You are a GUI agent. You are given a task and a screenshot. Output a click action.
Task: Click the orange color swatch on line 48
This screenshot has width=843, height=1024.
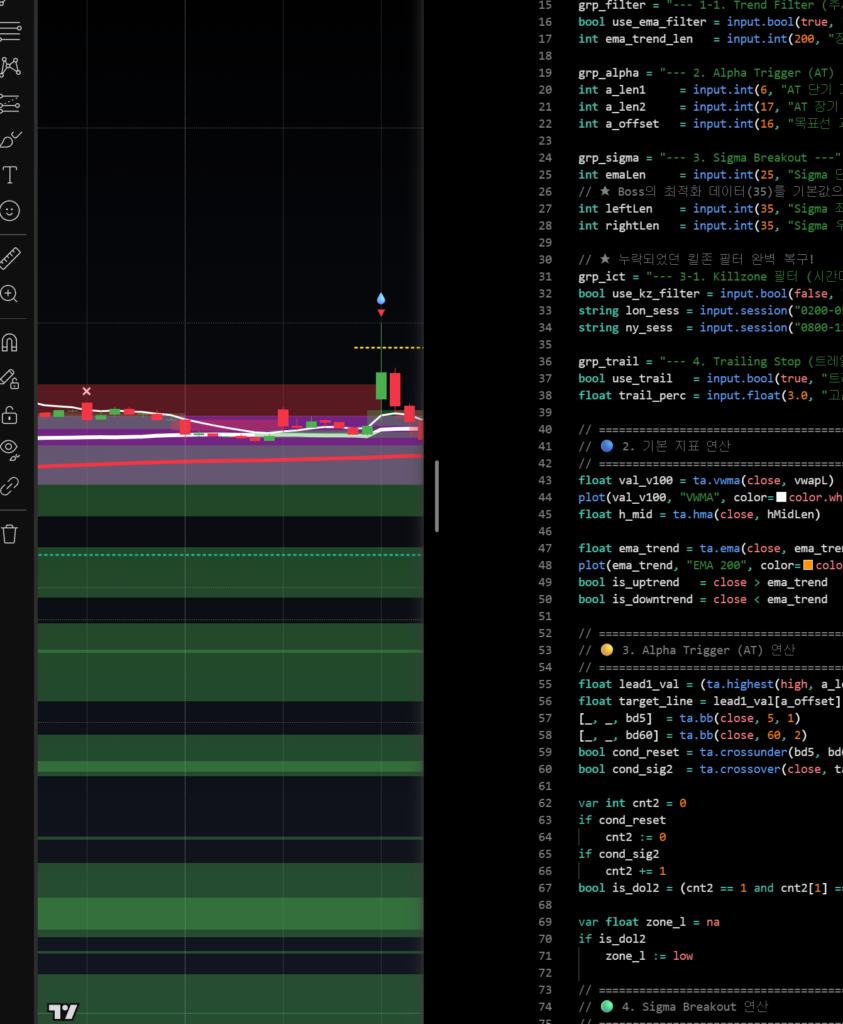click(x=808, y=566)
